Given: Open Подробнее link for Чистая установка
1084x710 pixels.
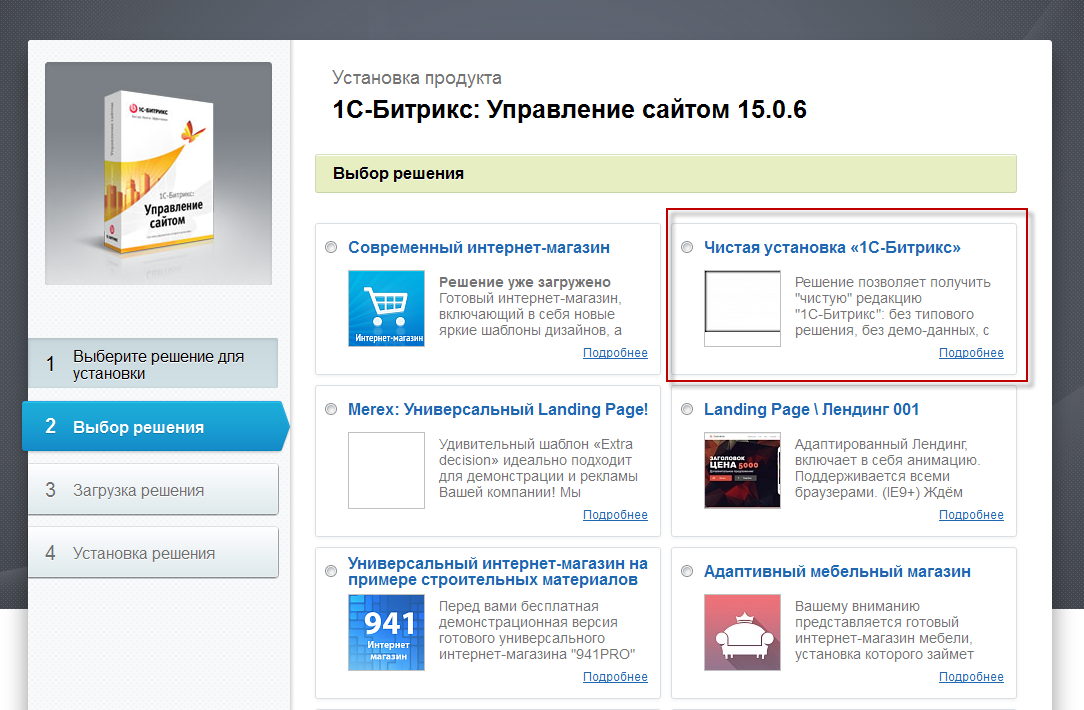Looking at the screenshot, I should click(x=971, y=353).
